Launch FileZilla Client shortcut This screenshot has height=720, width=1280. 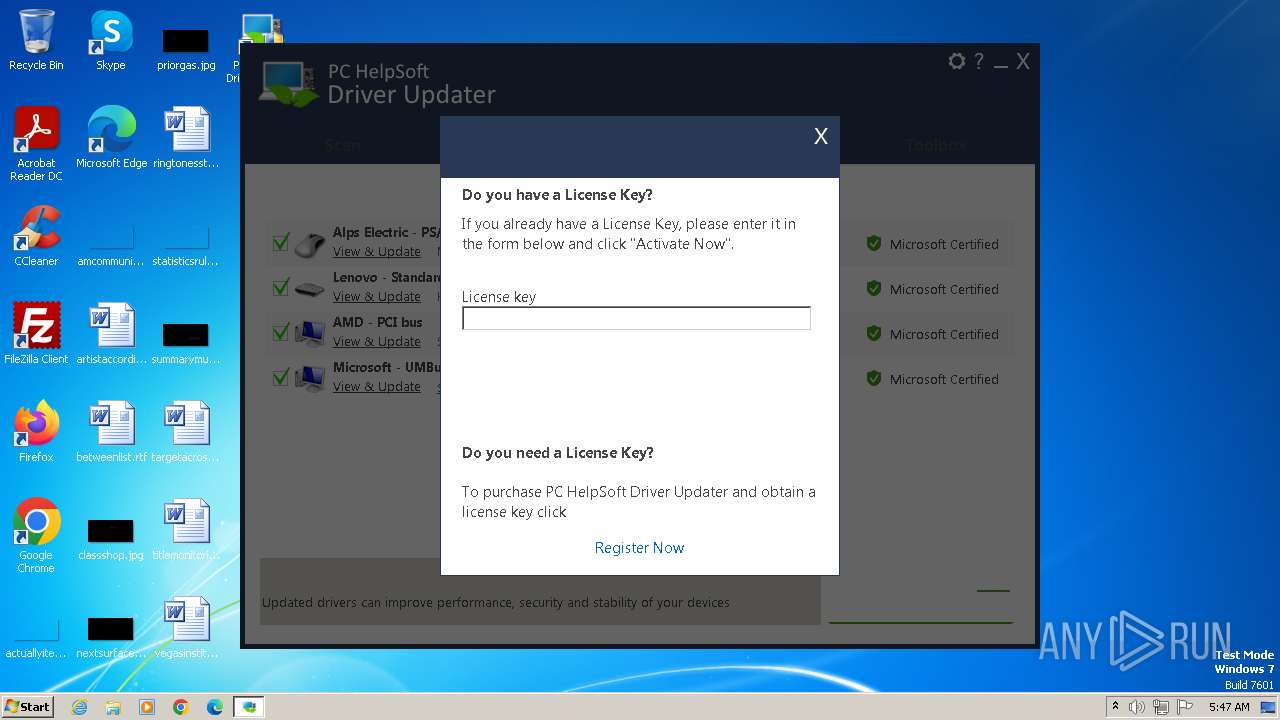click(36, 334)
